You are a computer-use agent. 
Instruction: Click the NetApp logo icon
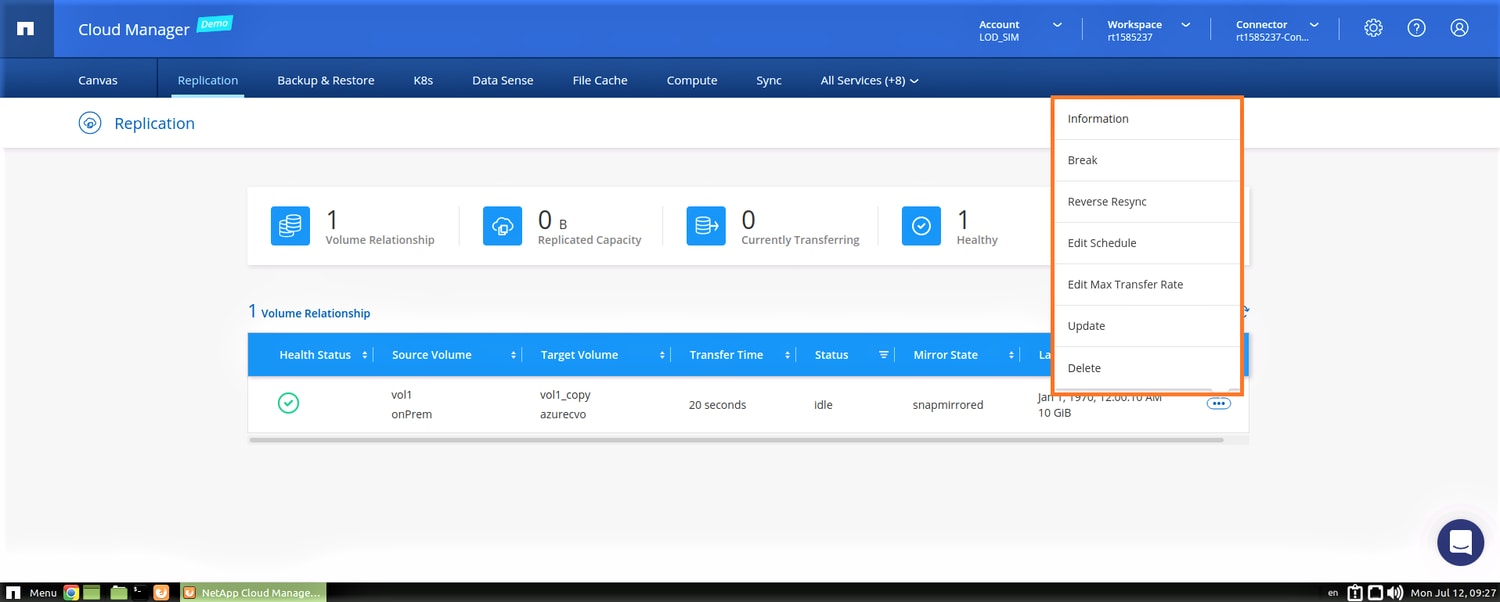click(x=26, y=28)
